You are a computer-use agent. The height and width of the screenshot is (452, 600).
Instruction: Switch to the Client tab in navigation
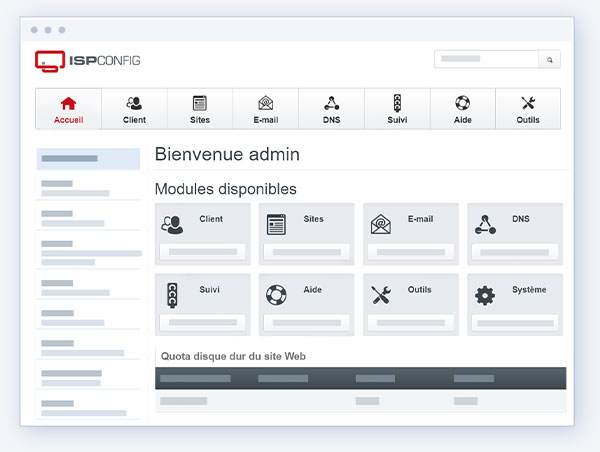pos(134,109)
